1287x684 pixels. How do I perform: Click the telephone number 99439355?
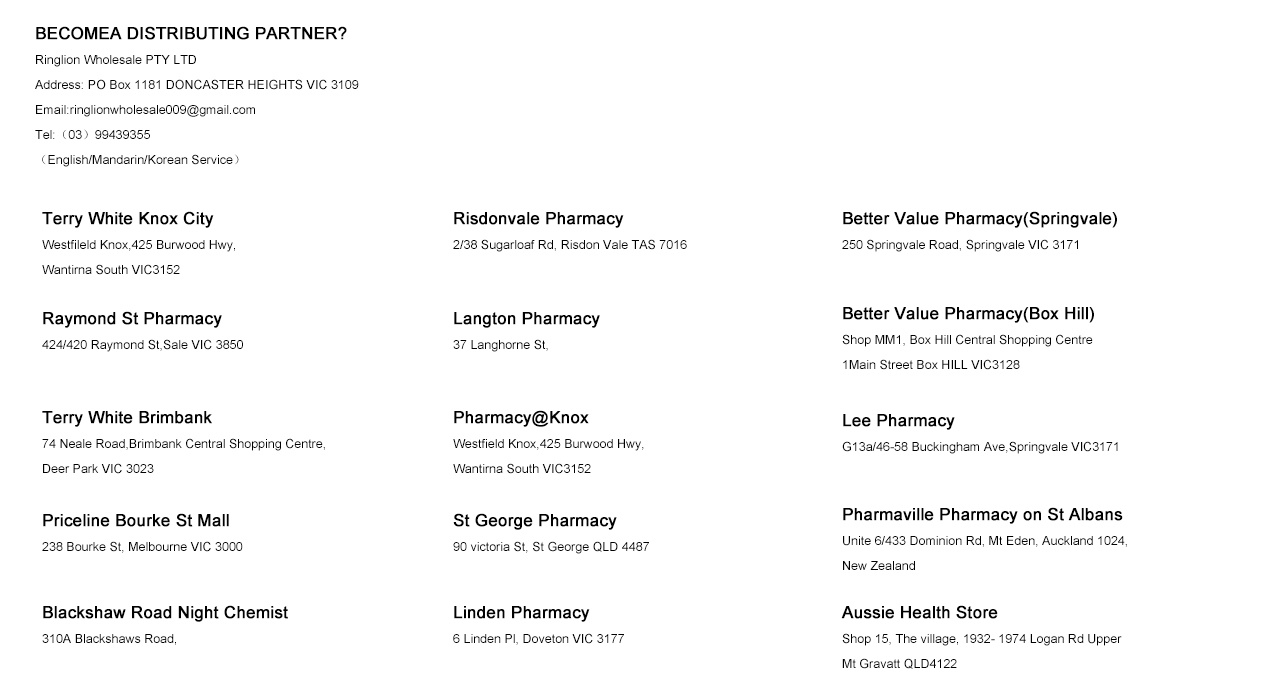pos(122,135)
